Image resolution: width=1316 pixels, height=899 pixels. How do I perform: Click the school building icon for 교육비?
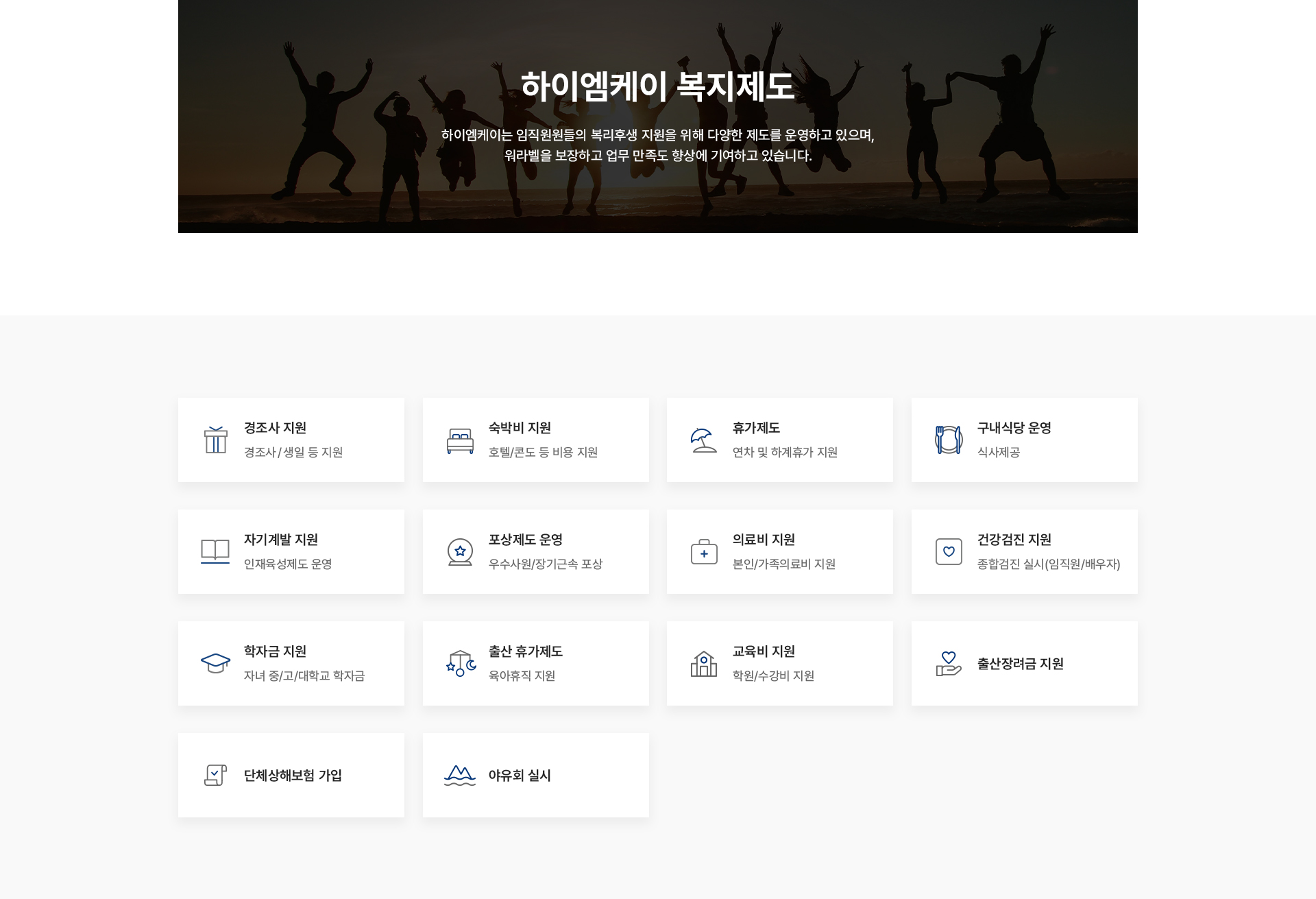[x=704, y=663]
